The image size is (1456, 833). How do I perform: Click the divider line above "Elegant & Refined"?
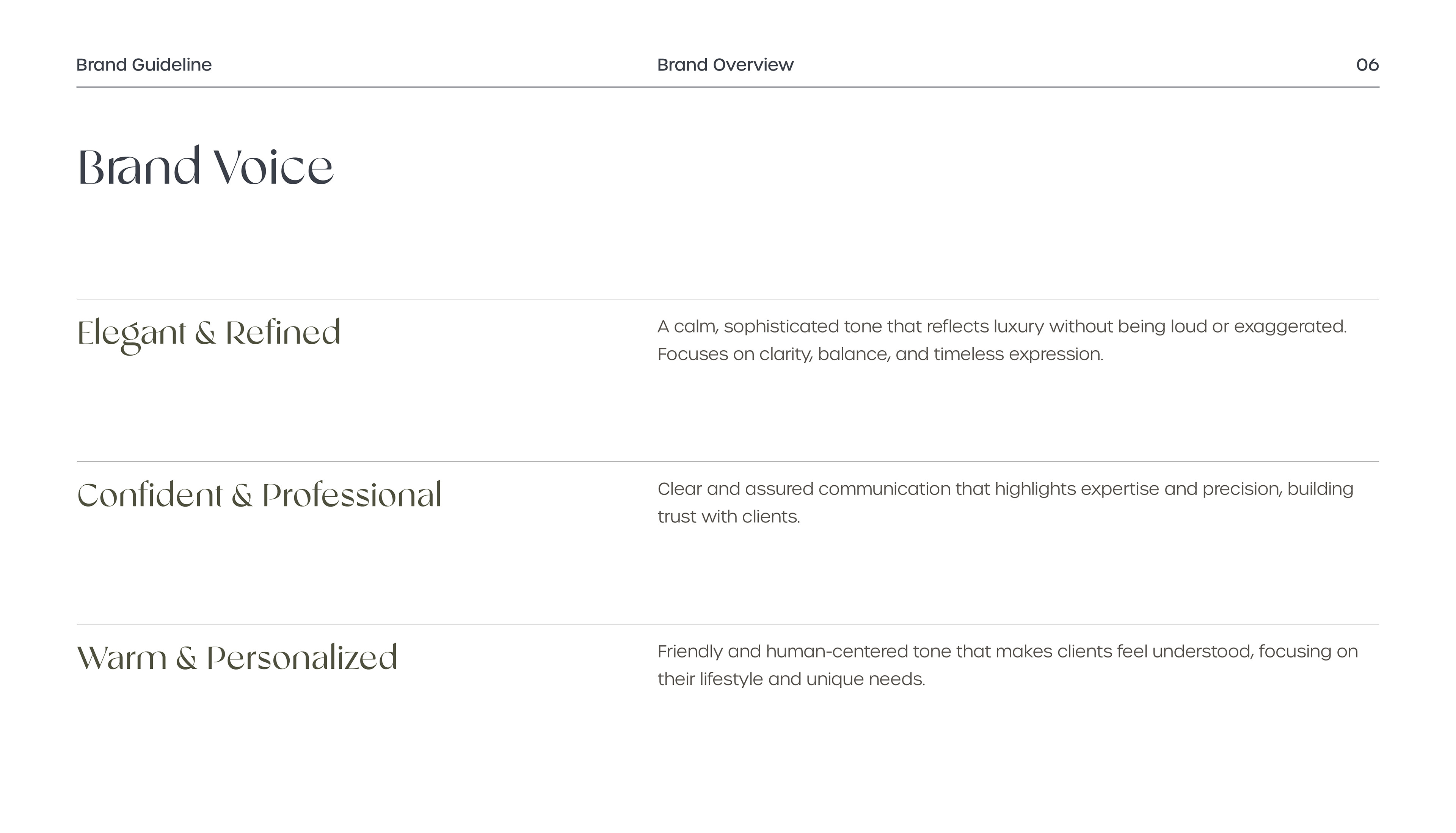(x=728, y=299)
